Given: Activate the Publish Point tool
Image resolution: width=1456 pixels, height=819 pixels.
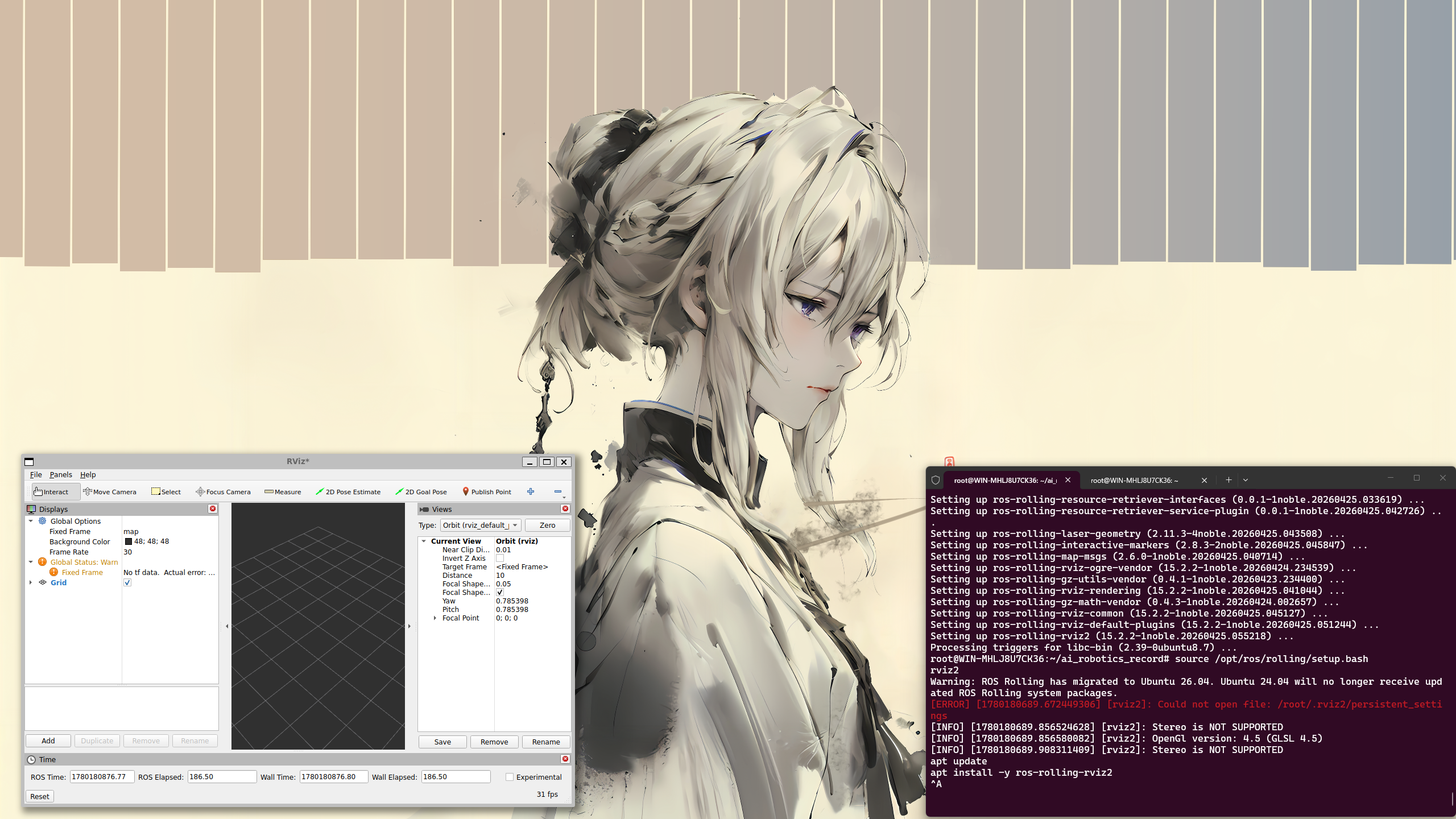Looking at the screenshot, I should click(487, 492).
